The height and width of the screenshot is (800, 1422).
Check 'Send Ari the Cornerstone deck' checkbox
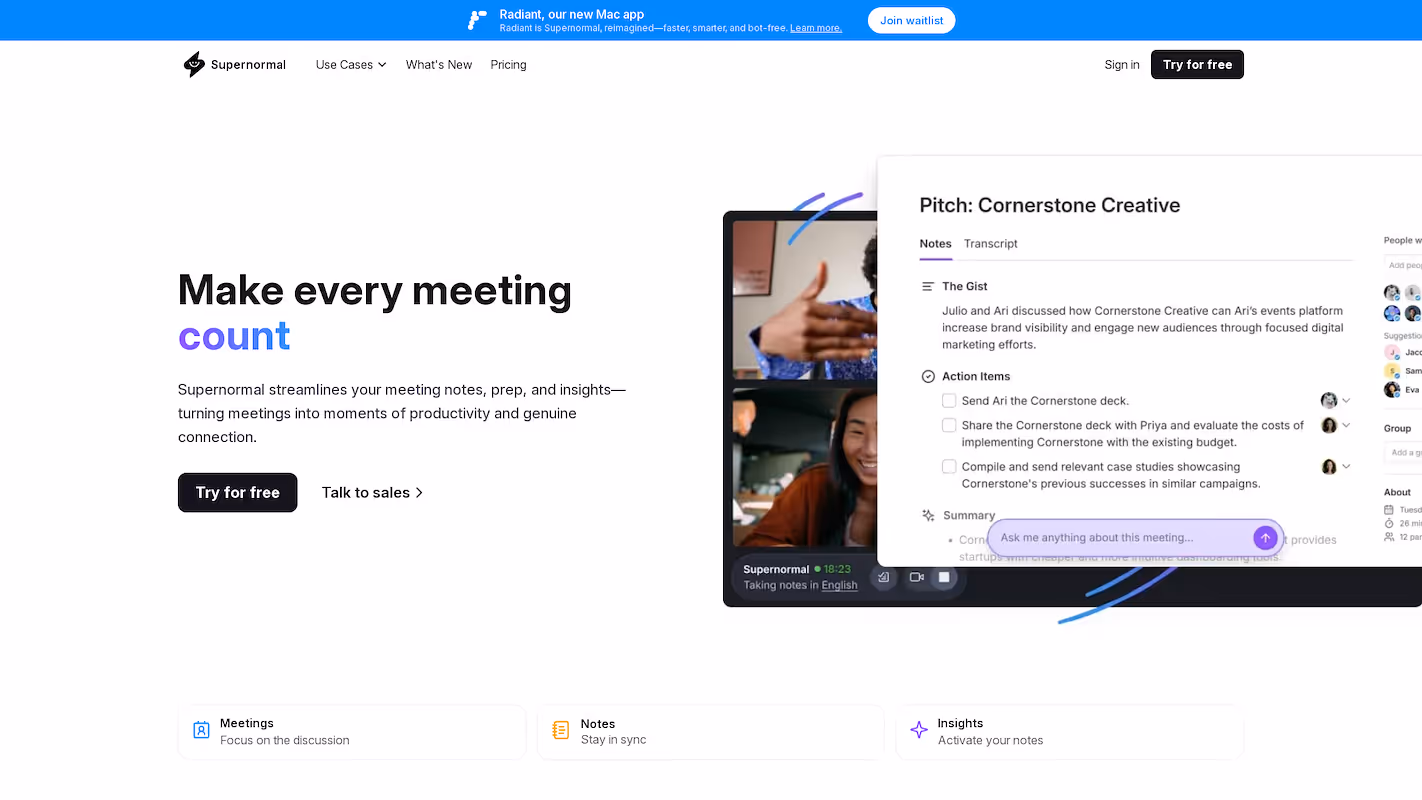coord(949,400)
